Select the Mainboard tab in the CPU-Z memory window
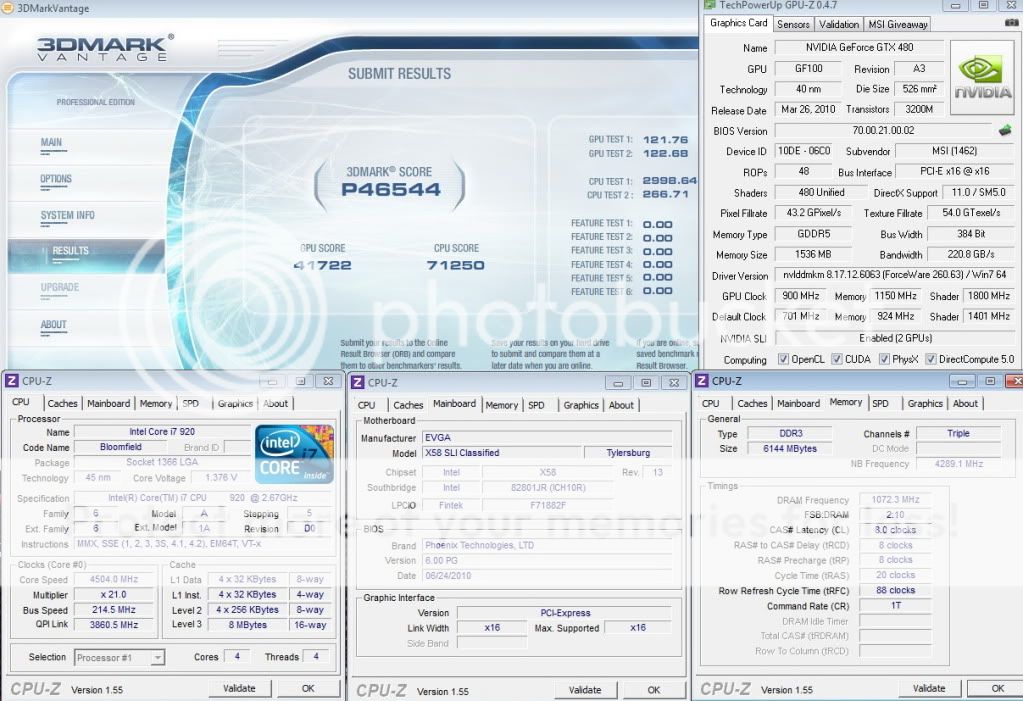Screen dimensions: 1023x701 tap(798, 403)
